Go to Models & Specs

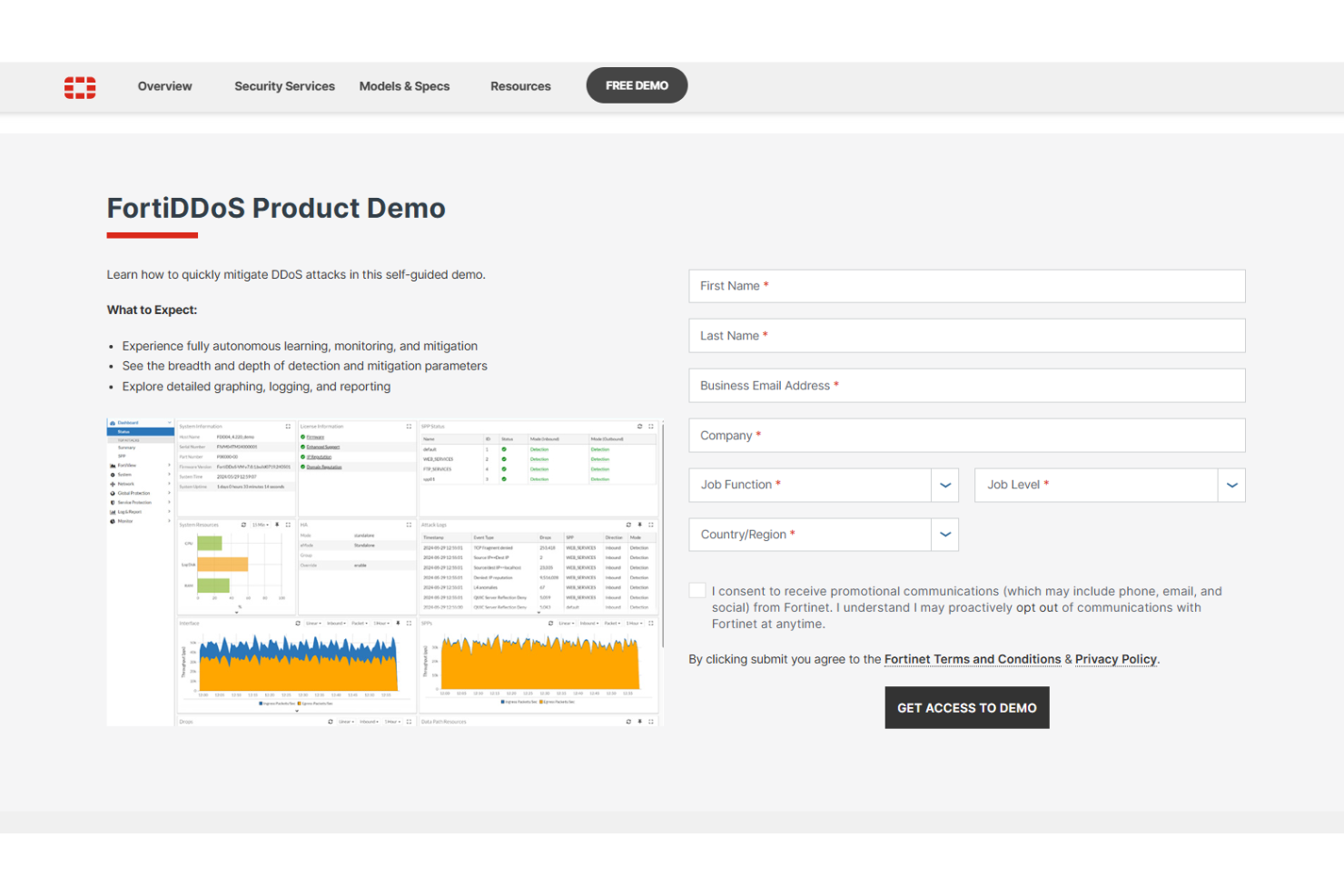pyautogui.click(x=404, y=86)
